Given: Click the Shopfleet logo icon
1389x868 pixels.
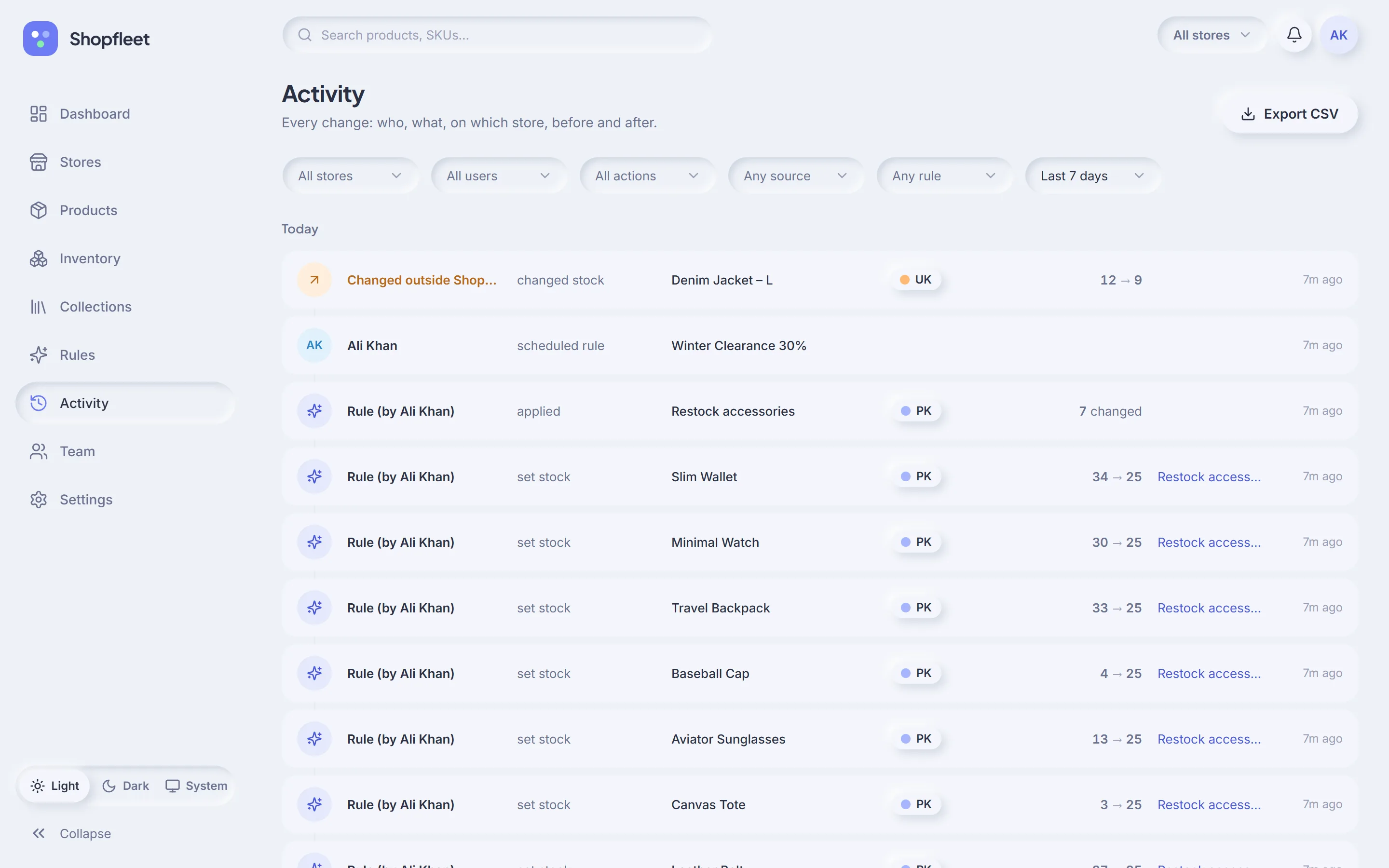Looking at the screenshot, I should tap(40, 39).
